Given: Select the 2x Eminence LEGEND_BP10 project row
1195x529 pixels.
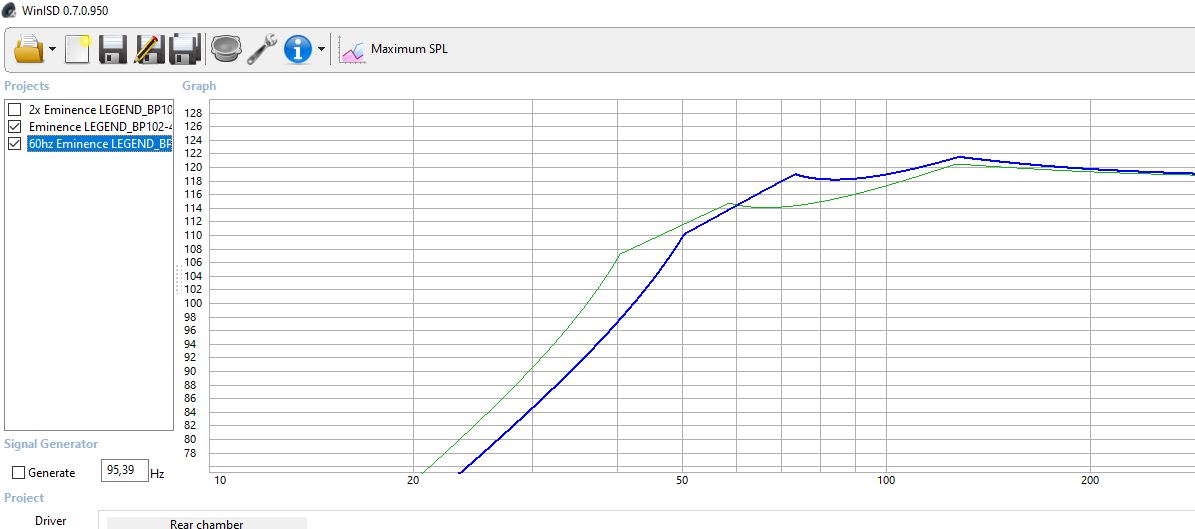Looking at the screenshot, I should tap(100, 109).
